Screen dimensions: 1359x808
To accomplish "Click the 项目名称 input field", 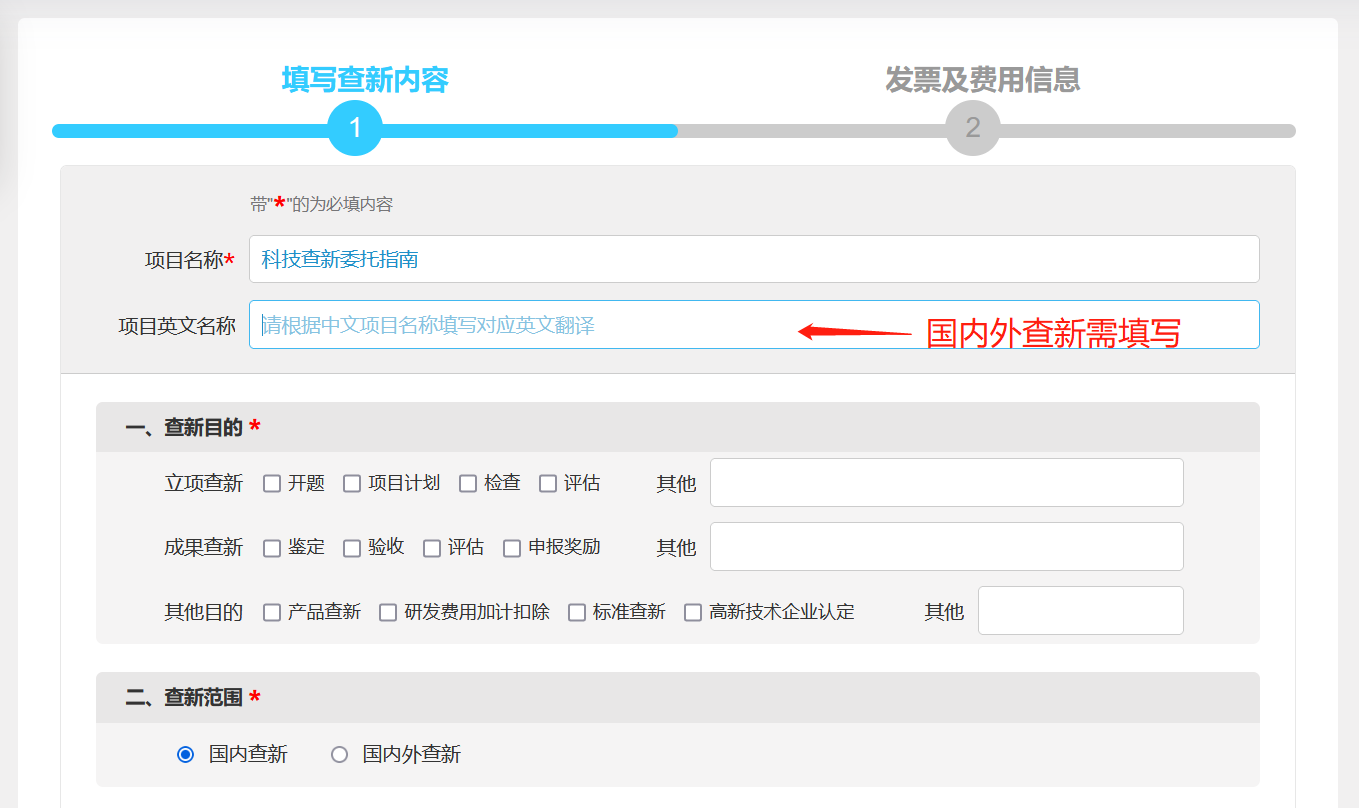I will click(x=753, y=260).
